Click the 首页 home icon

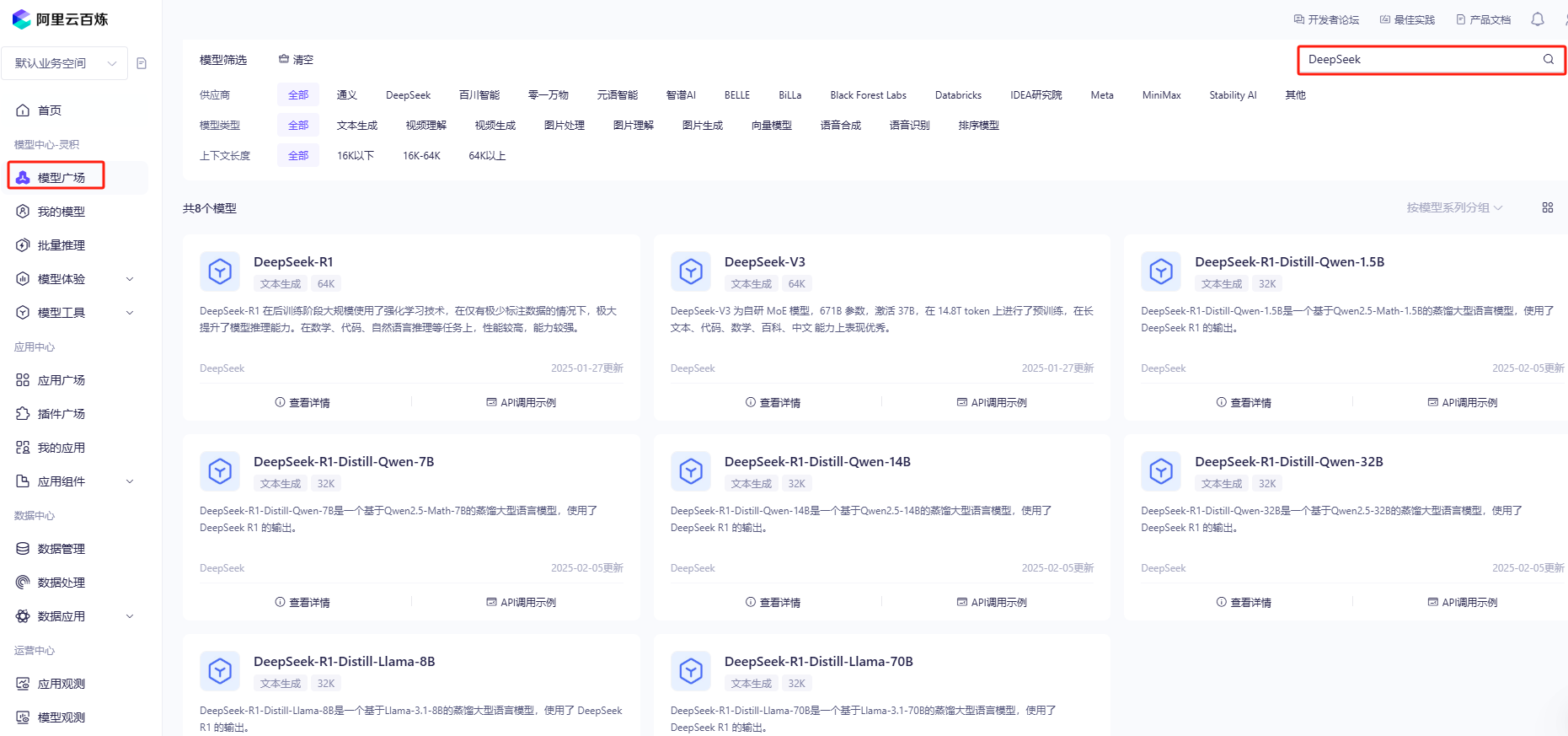[x=23, y=110]
